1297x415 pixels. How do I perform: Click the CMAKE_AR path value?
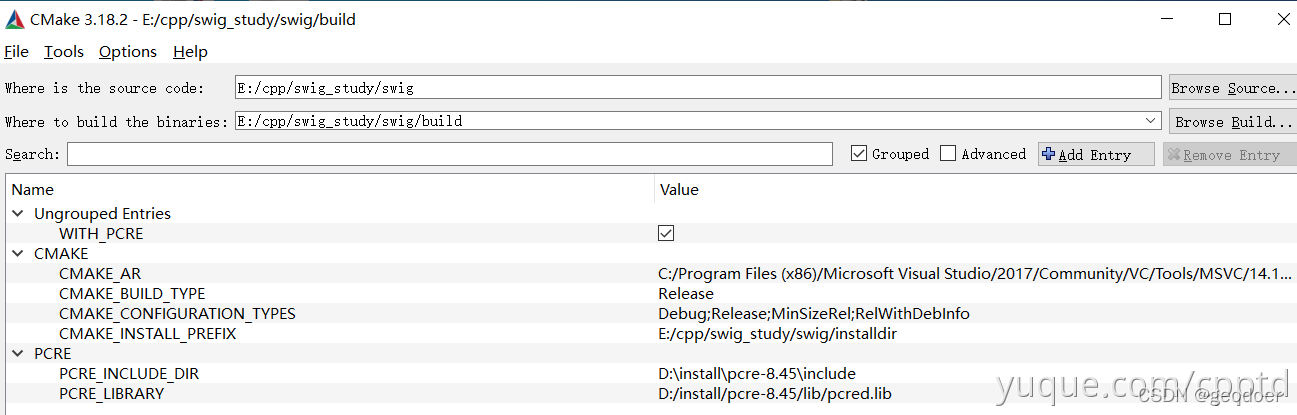coord(975,273)
